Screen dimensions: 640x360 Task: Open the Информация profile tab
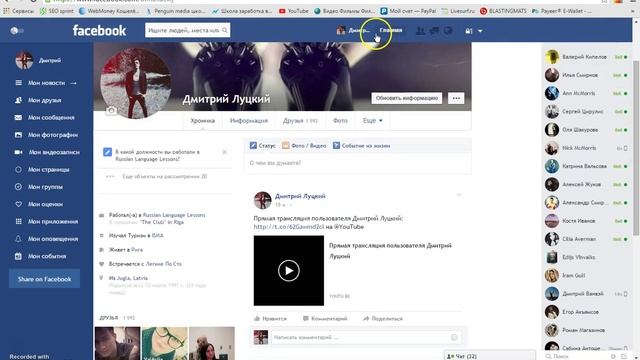pos(249,121)
